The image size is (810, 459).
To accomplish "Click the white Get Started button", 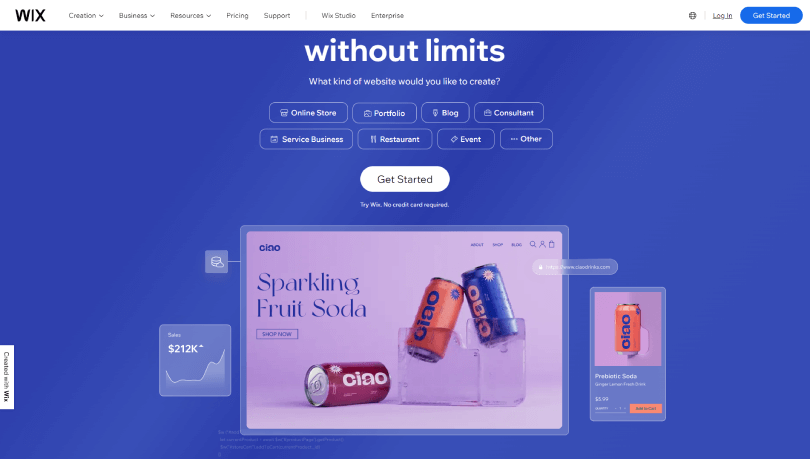I will coord(404,179).
